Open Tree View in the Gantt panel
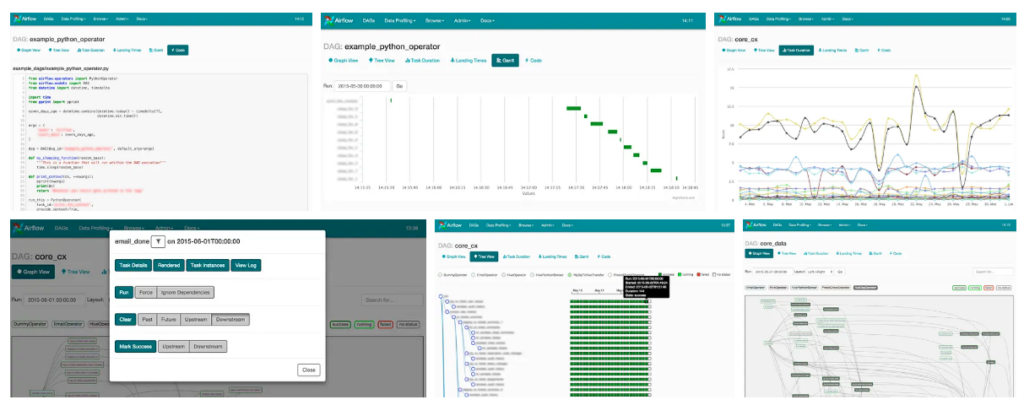The width and height of the screenshot is (1024, 405). [x=382, y=60]
